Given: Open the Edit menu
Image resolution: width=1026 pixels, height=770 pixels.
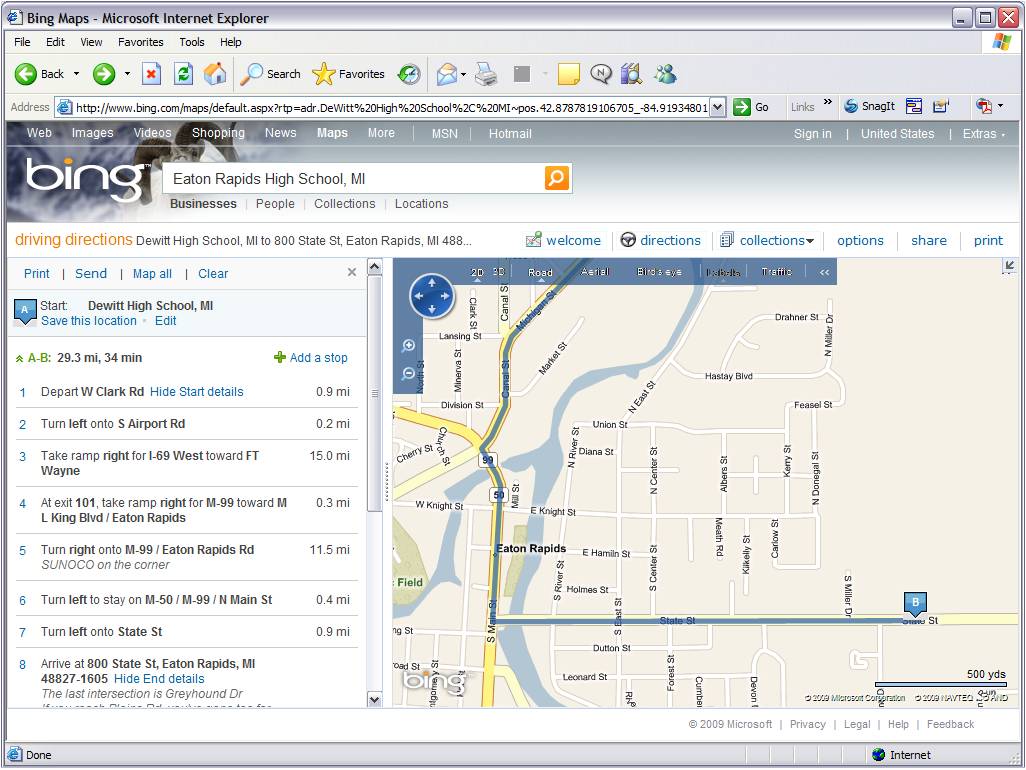Looking at the screenshot, I should 55,42.
